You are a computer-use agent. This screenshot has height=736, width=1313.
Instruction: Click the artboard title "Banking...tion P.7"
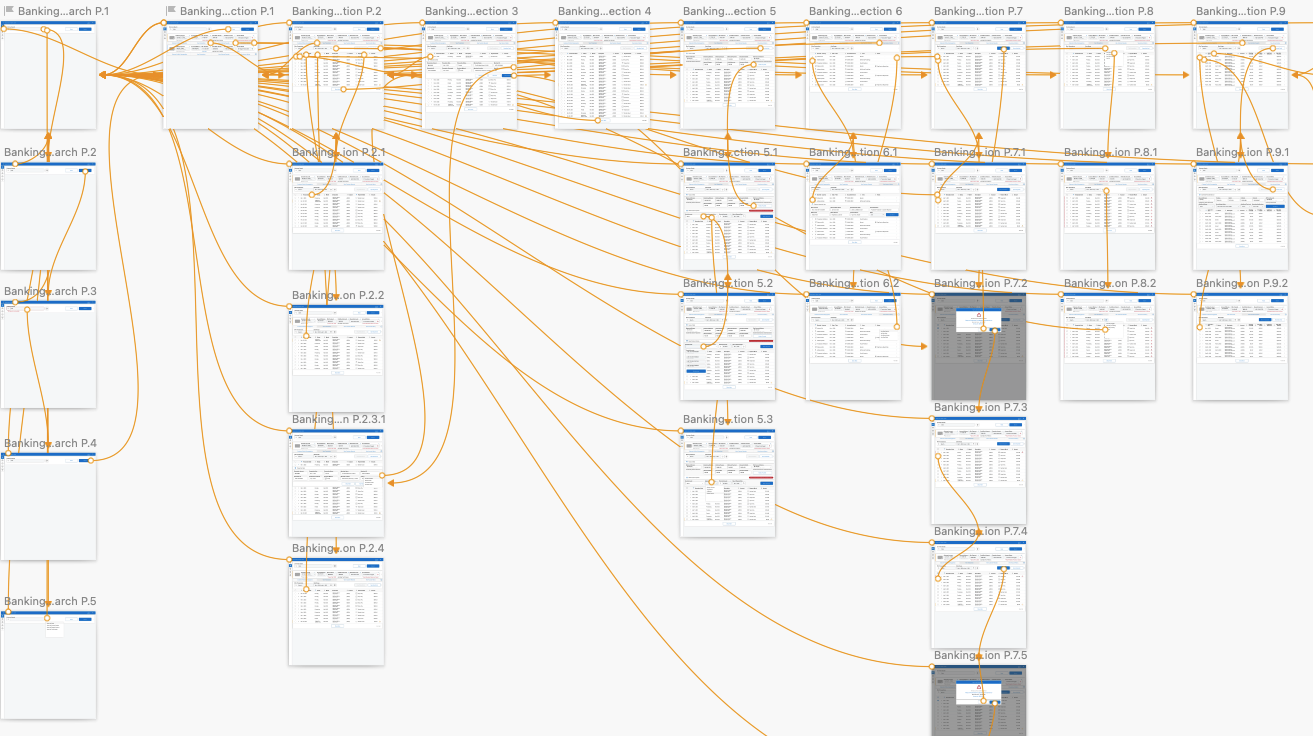[978, 11]
